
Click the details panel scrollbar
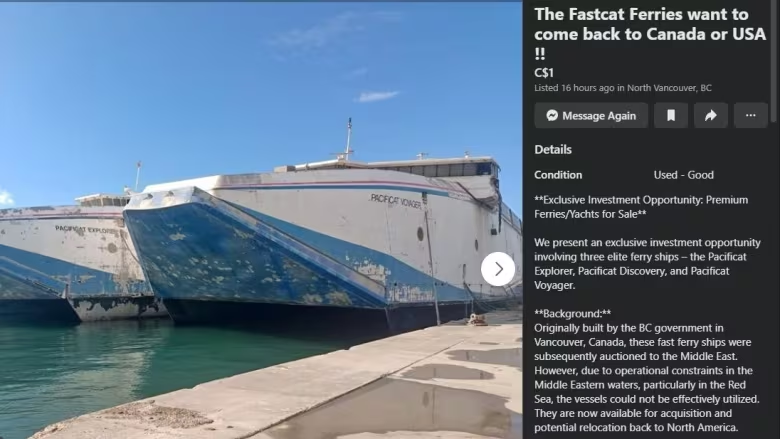pyautogui.click(x=773, y=60)
